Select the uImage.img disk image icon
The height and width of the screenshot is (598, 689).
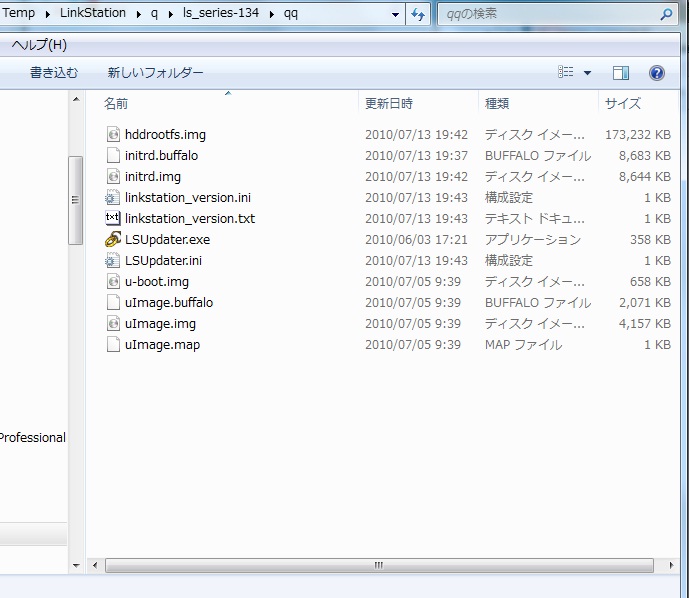point(113,323)
